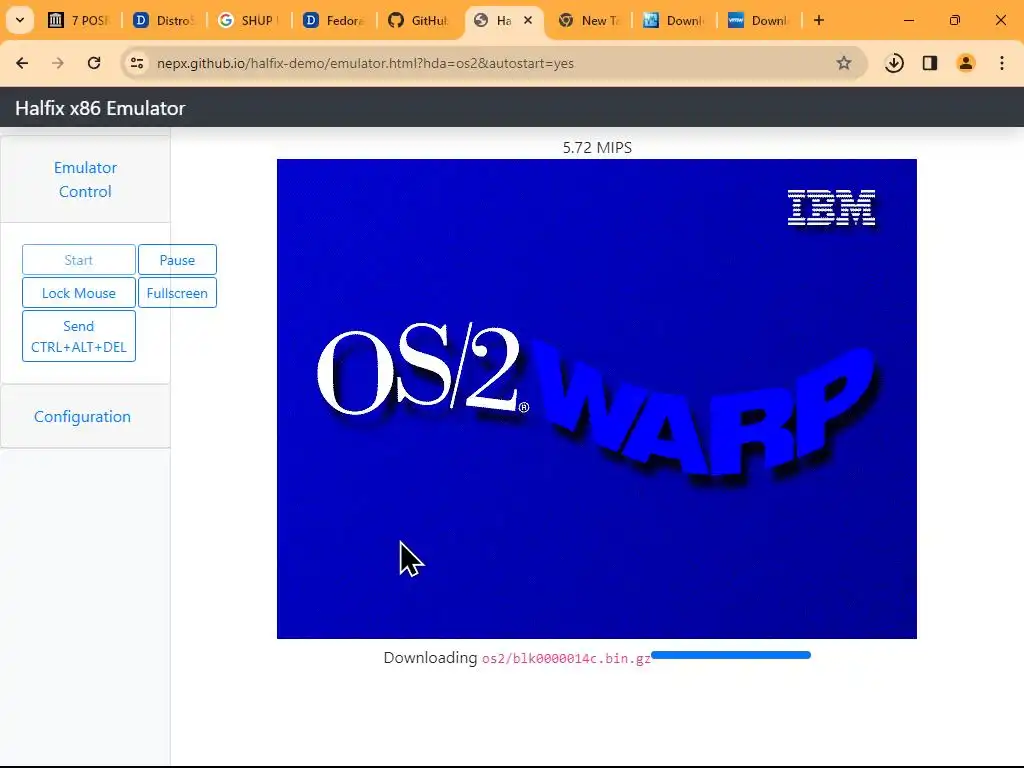
Task: Enter Fullscreen mode button
Action: [x=177, y=293]
